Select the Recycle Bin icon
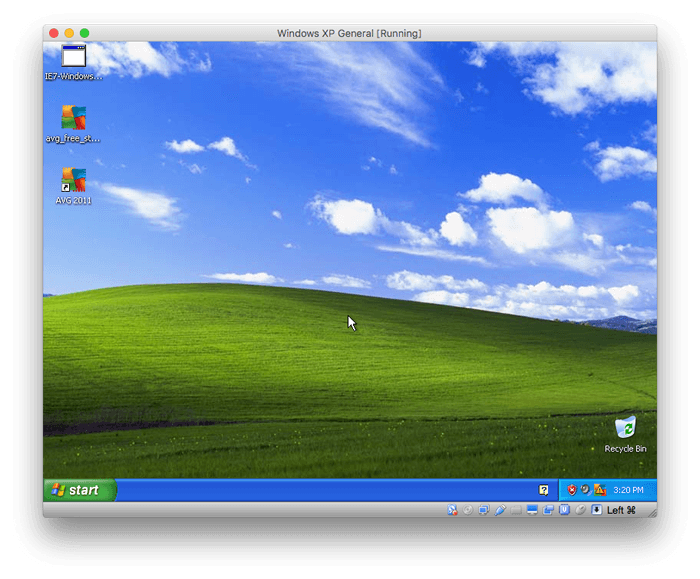700x579 pixels. coord(625,430)
